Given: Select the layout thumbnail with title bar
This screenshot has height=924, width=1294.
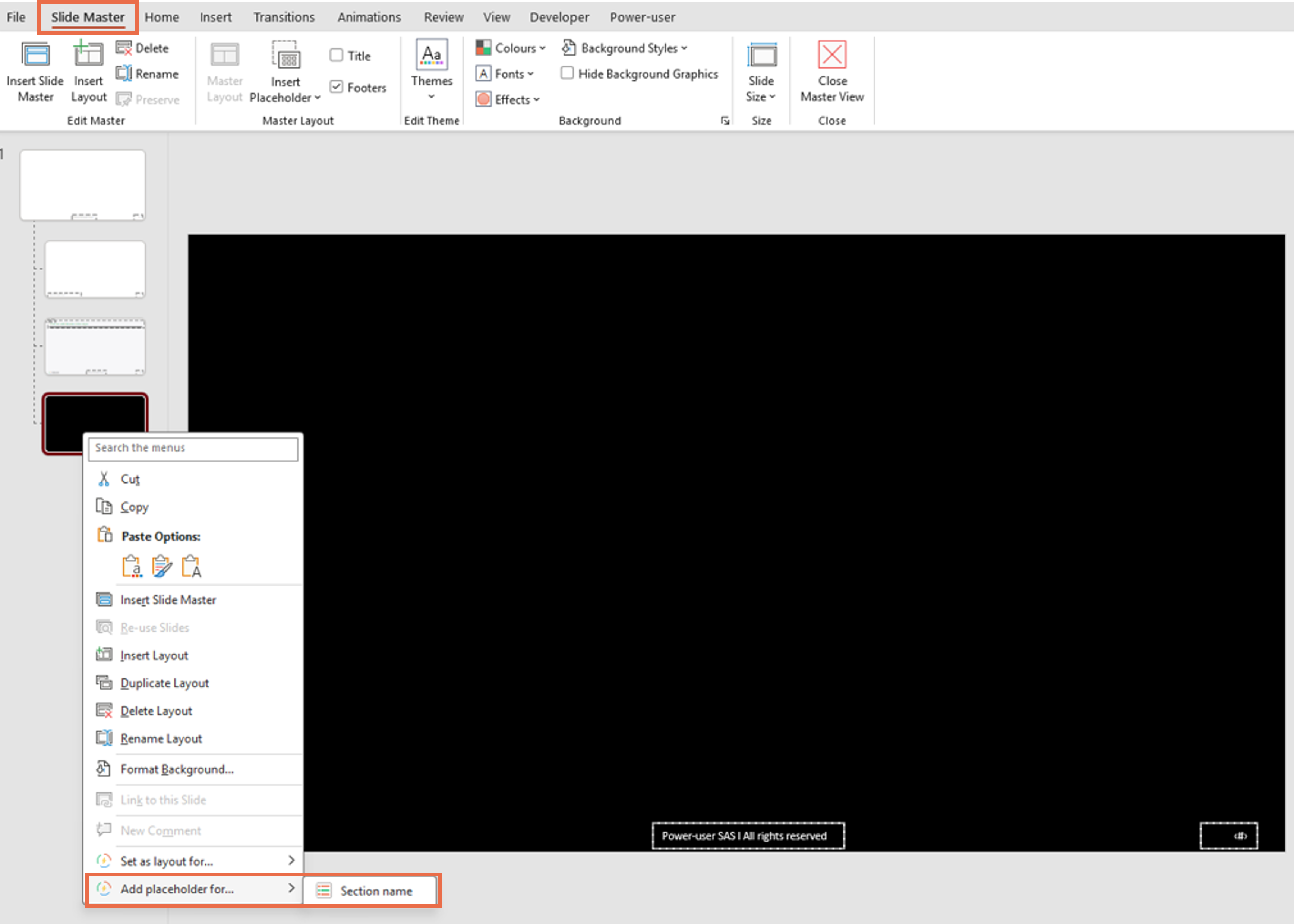Looking at the screenshot, I should (95, 346).
